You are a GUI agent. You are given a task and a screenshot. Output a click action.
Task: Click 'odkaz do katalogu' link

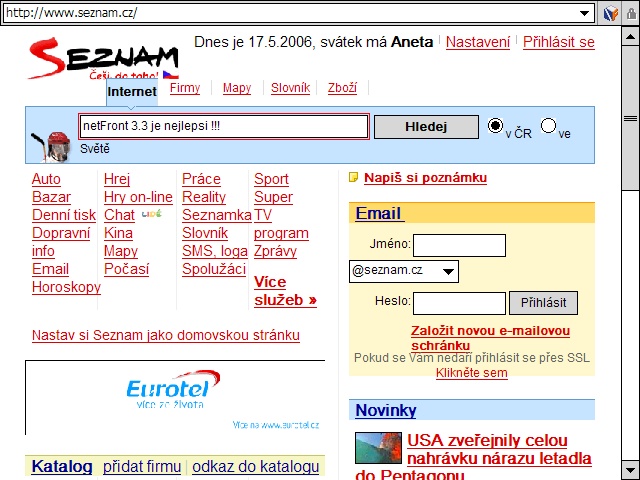click(x=256, y=467)
